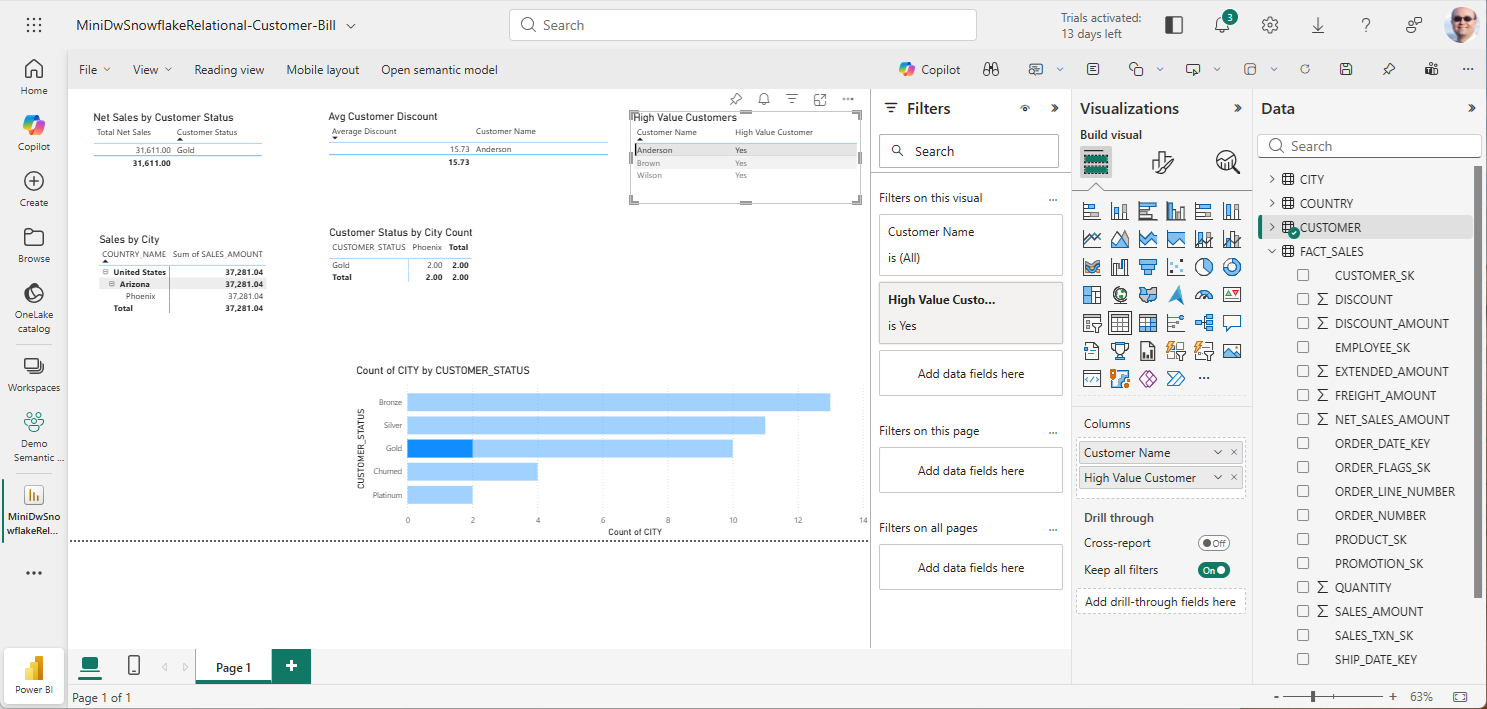
Task: Disable the Keep all filters toggle
Action: pos(1214,570)
